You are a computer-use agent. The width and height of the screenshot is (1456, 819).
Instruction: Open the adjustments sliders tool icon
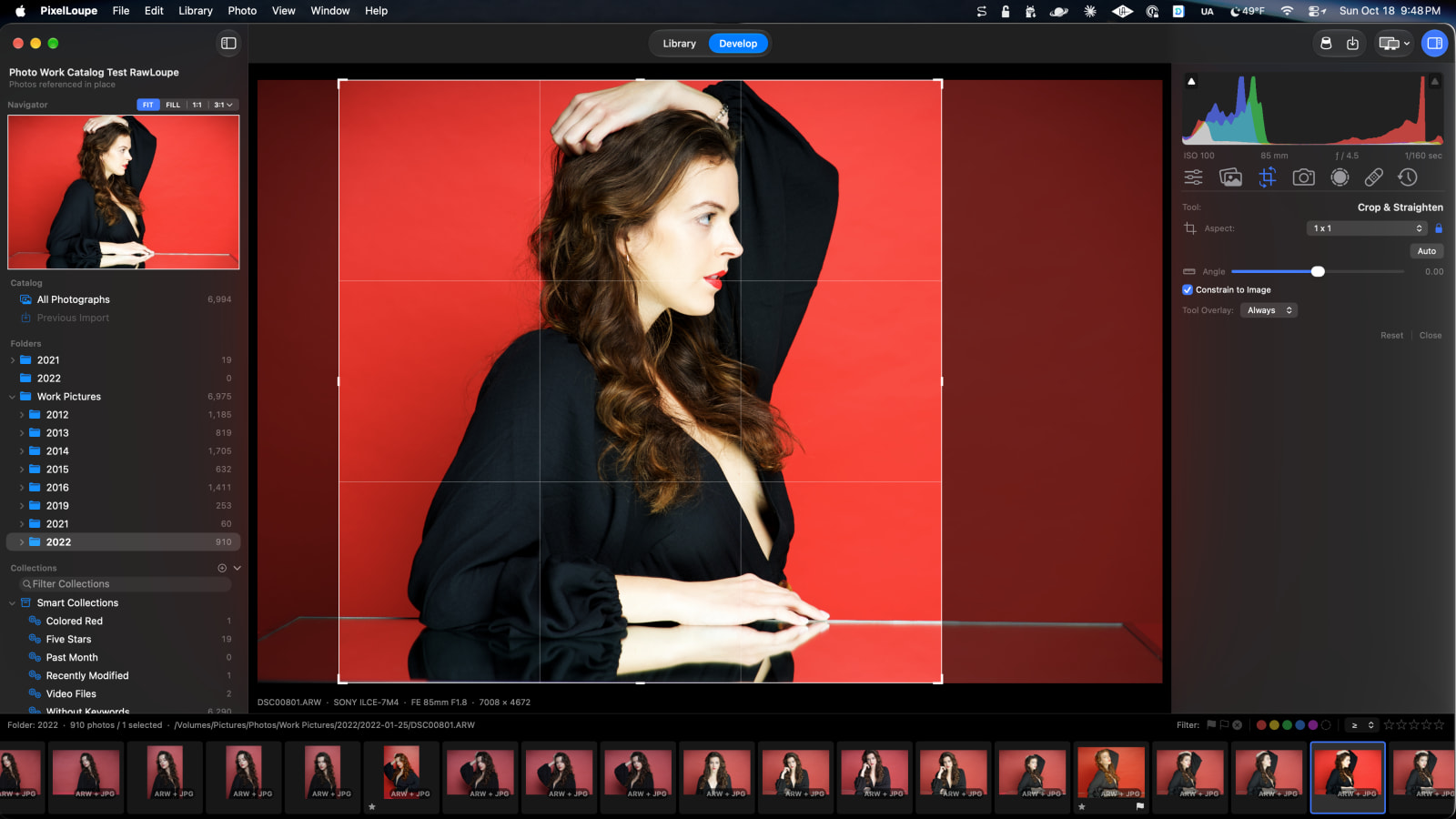(x=1193, y=177)
